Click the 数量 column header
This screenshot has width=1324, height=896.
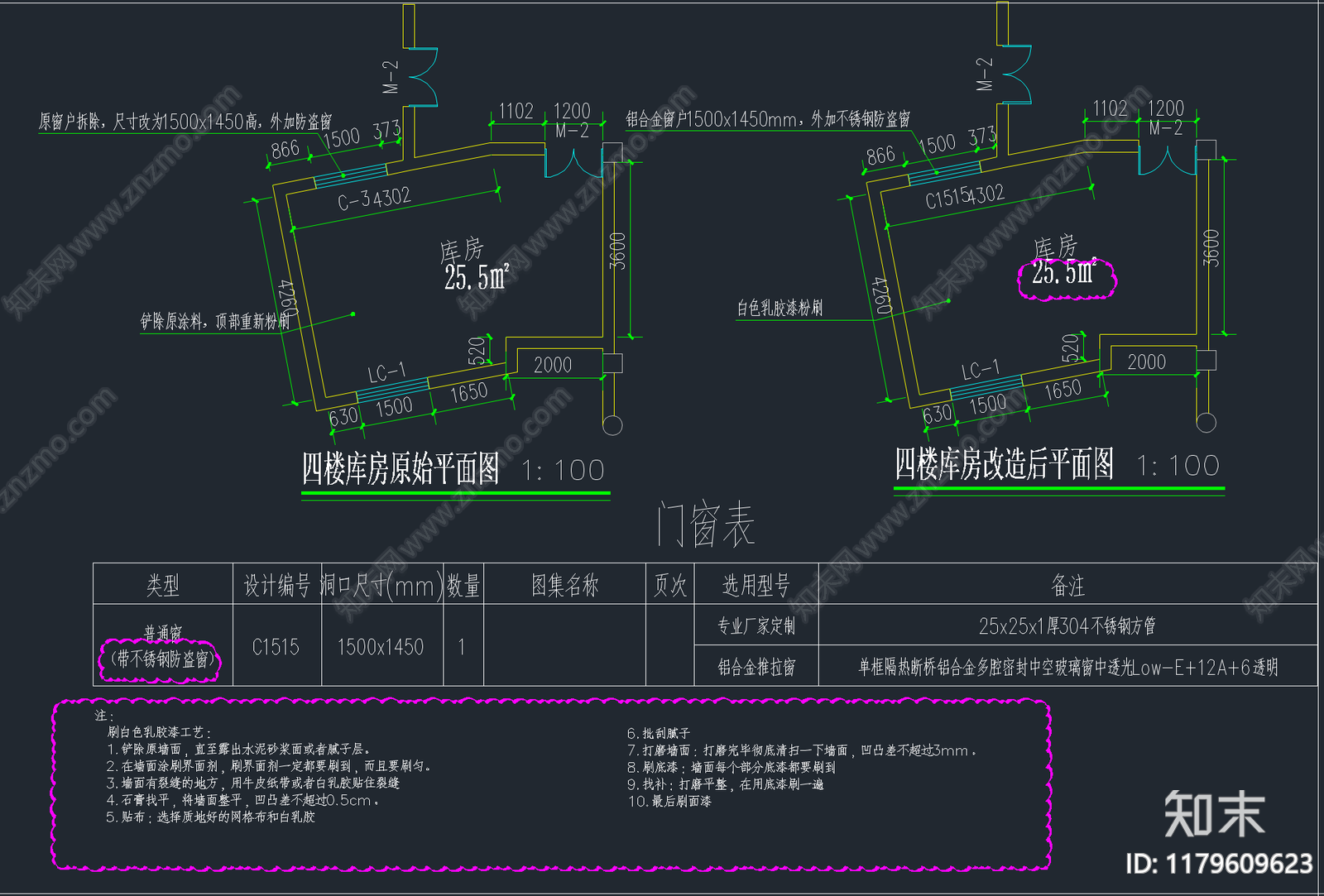463,586
